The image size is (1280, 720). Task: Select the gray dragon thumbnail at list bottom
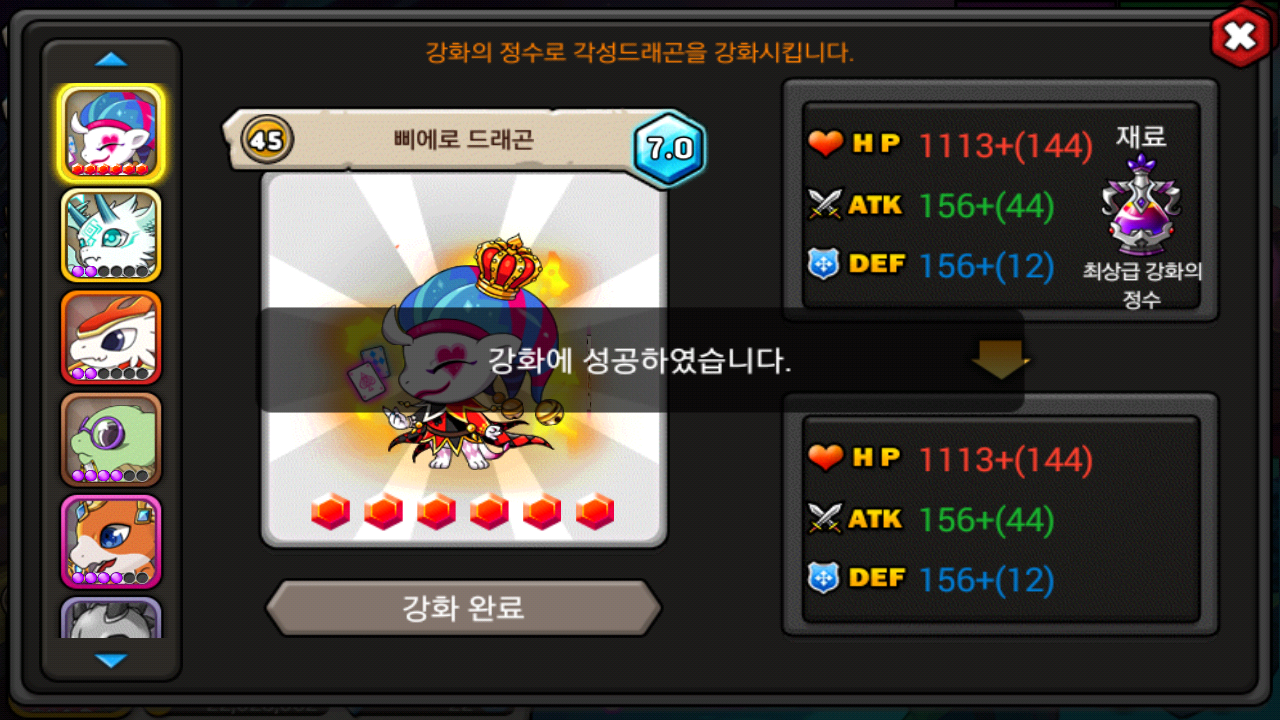pos(111,618)
